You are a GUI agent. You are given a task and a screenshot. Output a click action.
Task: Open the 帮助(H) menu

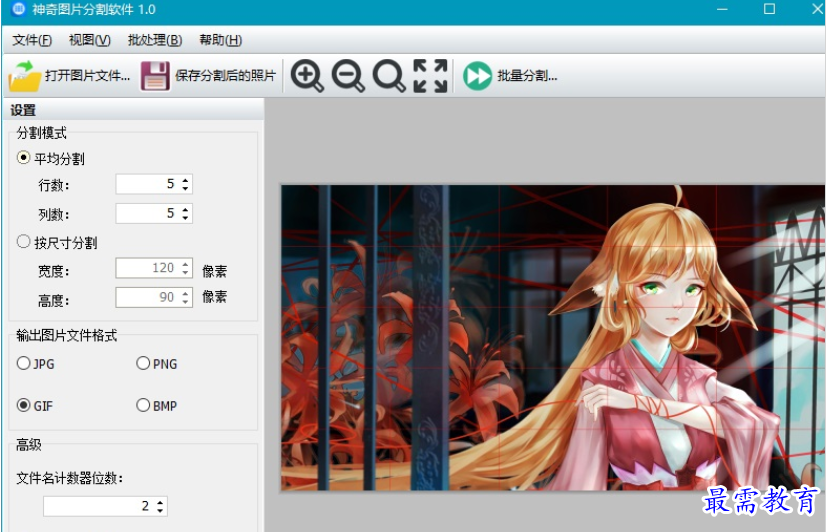click(x=221, y=40)
